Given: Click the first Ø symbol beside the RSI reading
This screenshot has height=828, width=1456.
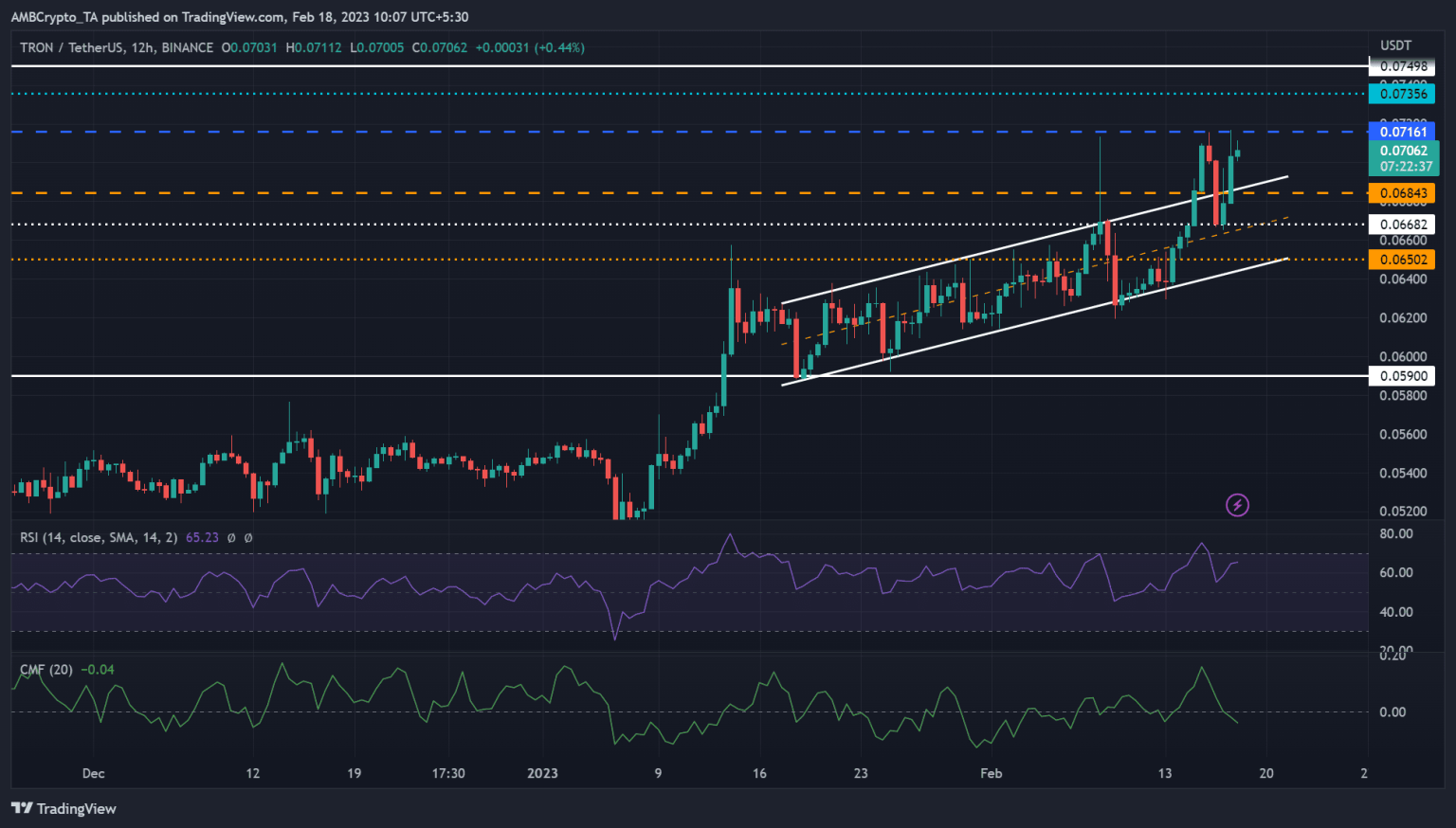Looking at the screenshot, I should 230,537.
